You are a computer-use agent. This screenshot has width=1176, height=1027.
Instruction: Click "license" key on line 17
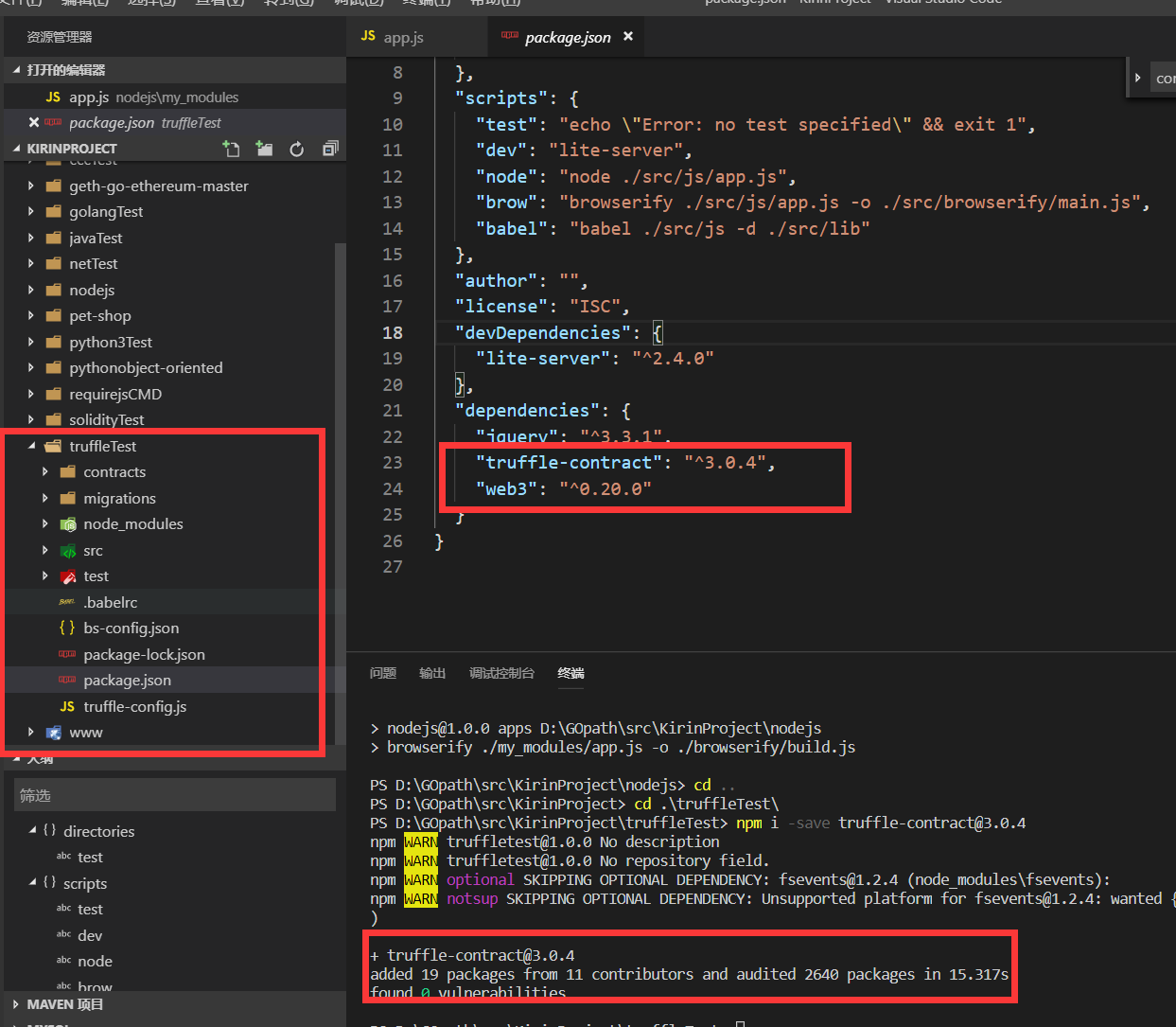[x=501, y=307]
